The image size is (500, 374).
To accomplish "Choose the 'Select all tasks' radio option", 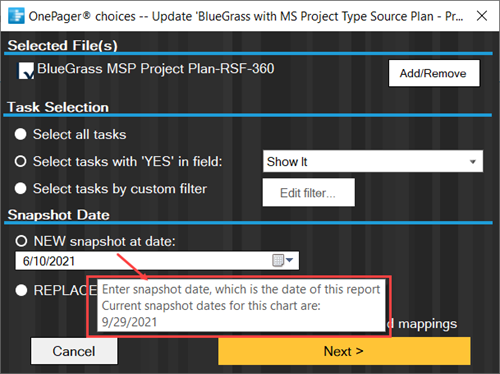I will point(21,134).
